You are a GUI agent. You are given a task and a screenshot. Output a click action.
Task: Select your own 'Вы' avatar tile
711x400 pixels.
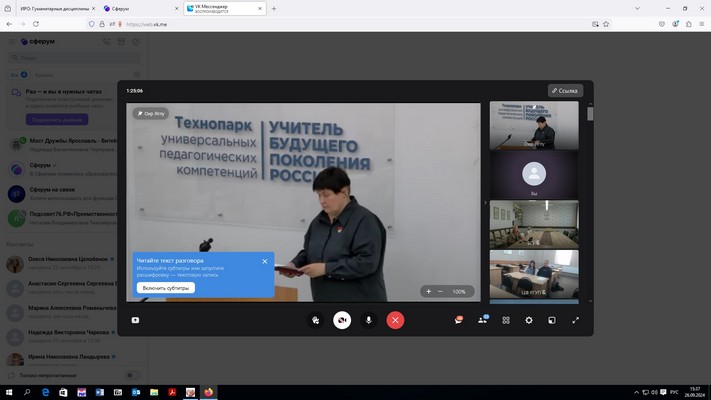534,175
